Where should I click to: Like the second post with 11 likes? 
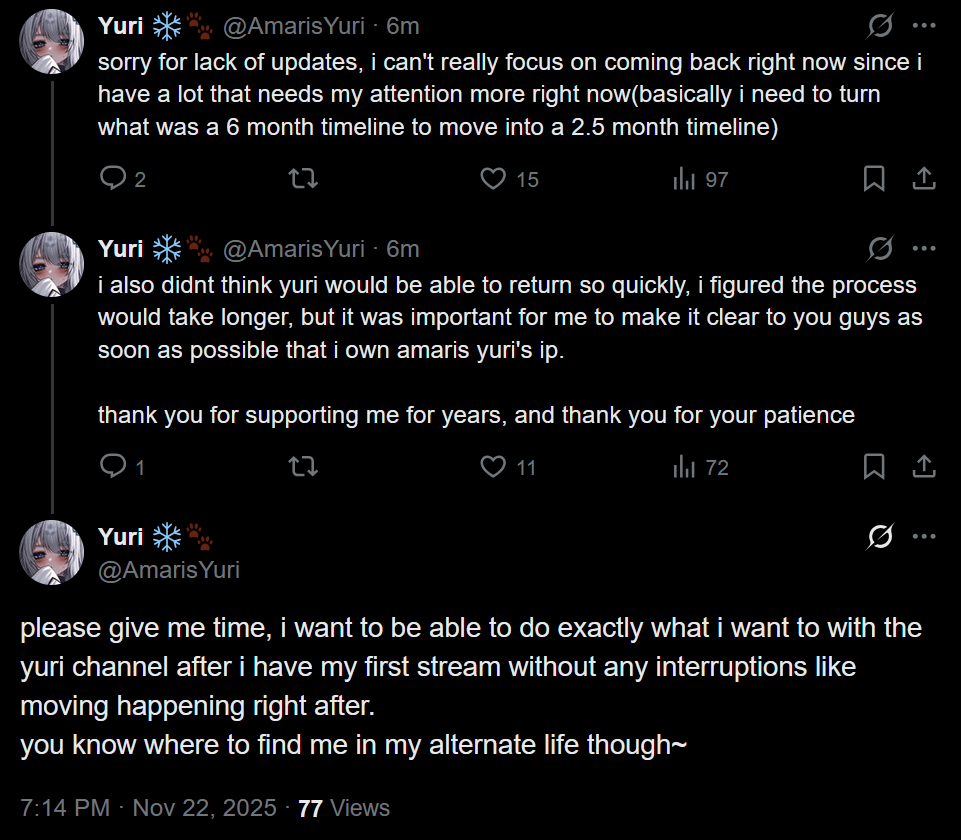pos(493,467)
